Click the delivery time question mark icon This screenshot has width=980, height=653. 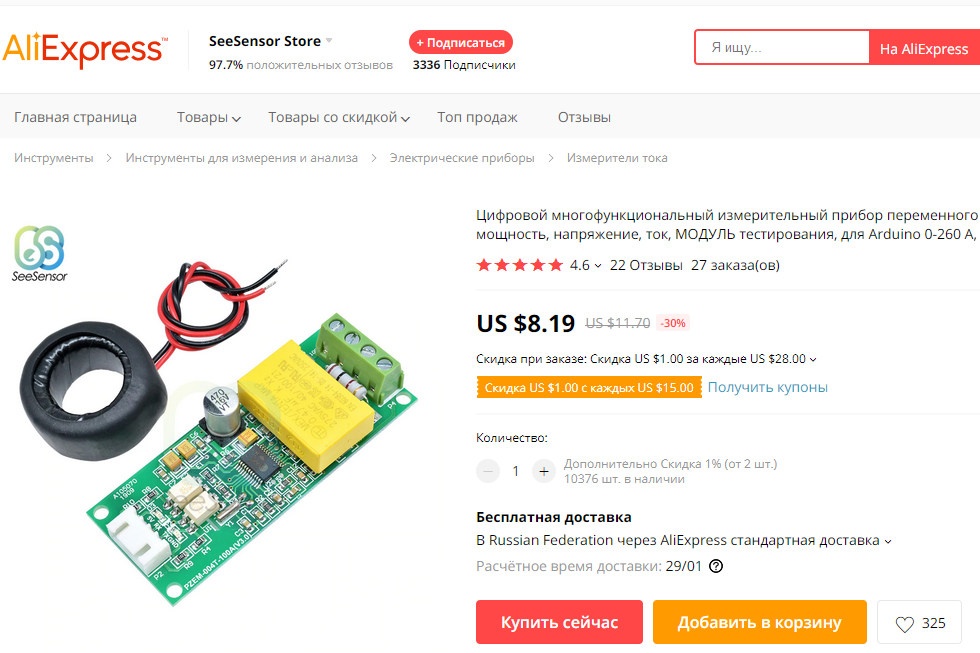point(716,566)
